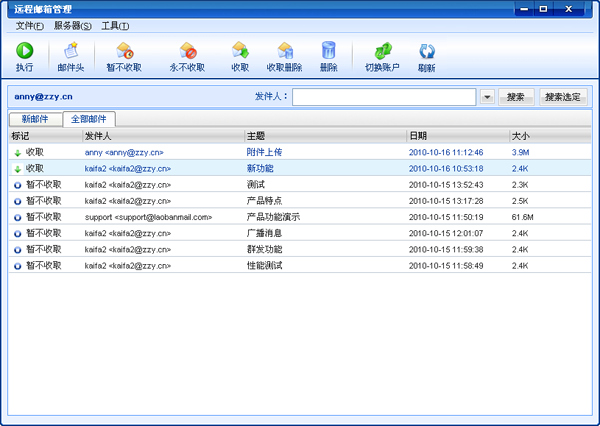Click the 收取删除 toolbar icon
Screen dimensions: 600x426
tap(284, 51)
